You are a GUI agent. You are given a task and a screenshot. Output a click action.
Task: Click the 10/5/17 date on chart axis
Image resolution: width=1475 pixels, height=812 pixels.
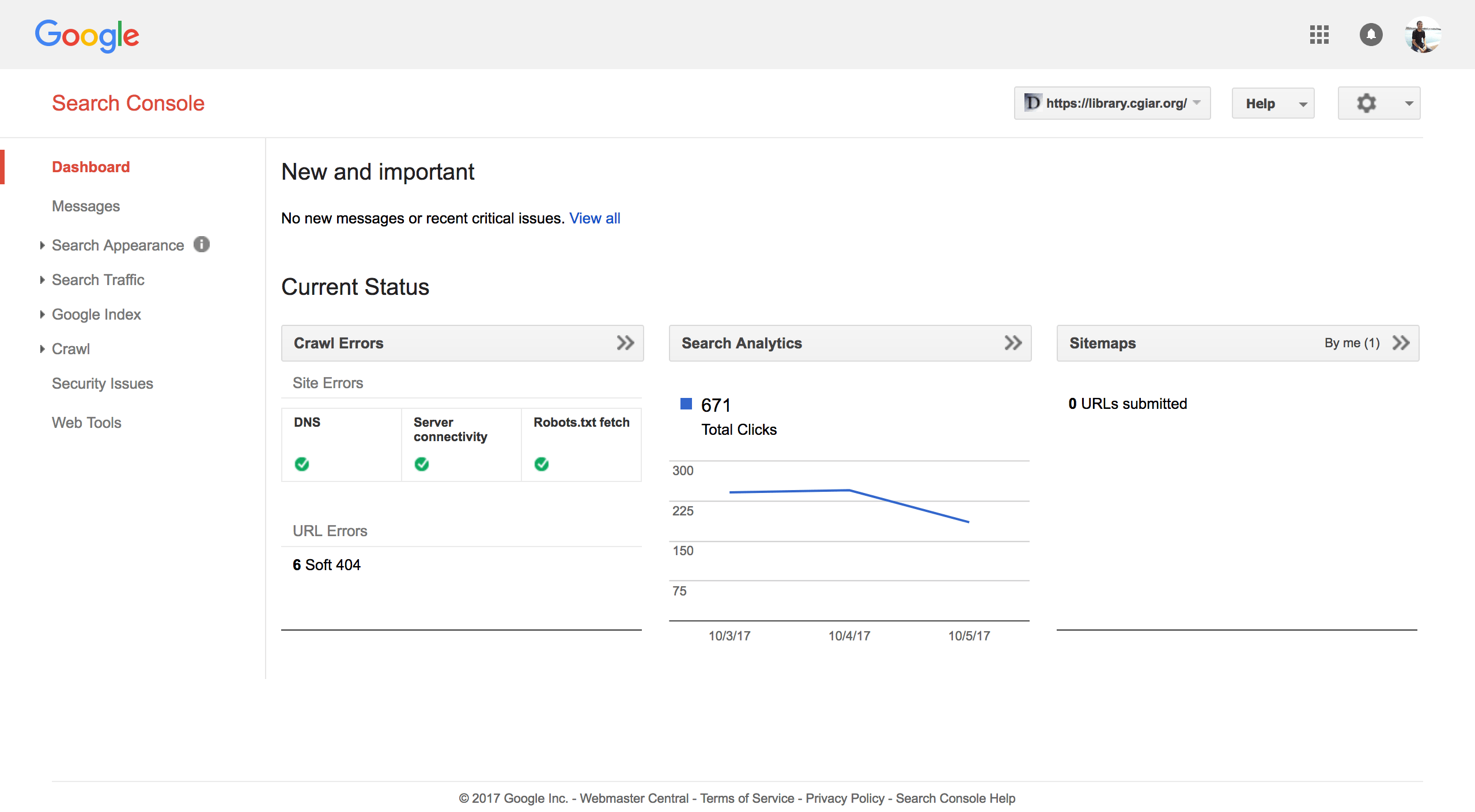(969, 636)
